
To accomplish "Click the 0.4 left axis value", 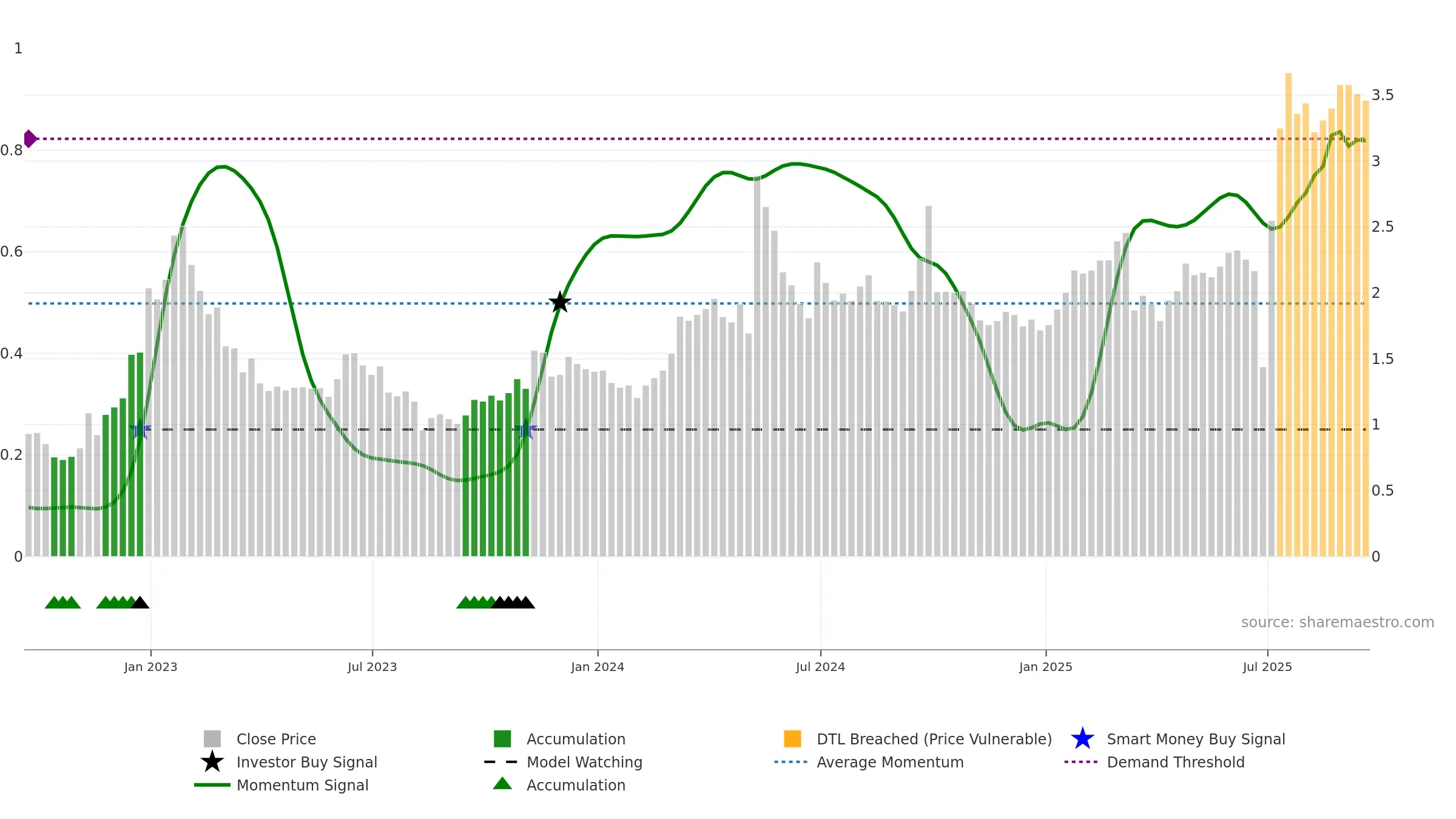I will click(x=12, y=354).
